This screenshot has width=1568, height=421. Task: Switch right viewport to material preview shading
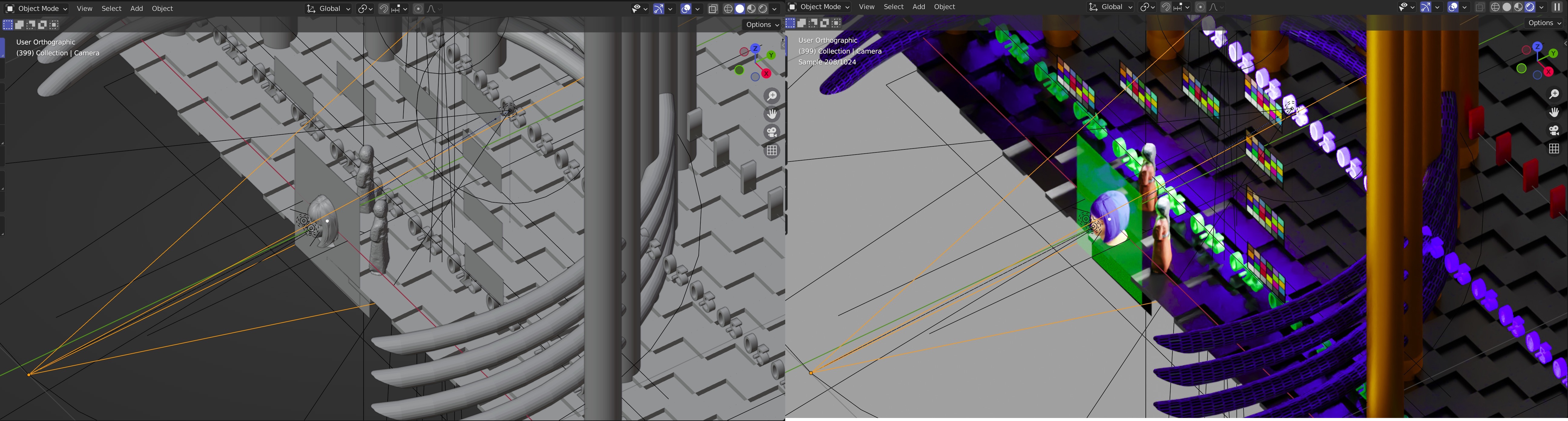click(x=1519, y=7)
